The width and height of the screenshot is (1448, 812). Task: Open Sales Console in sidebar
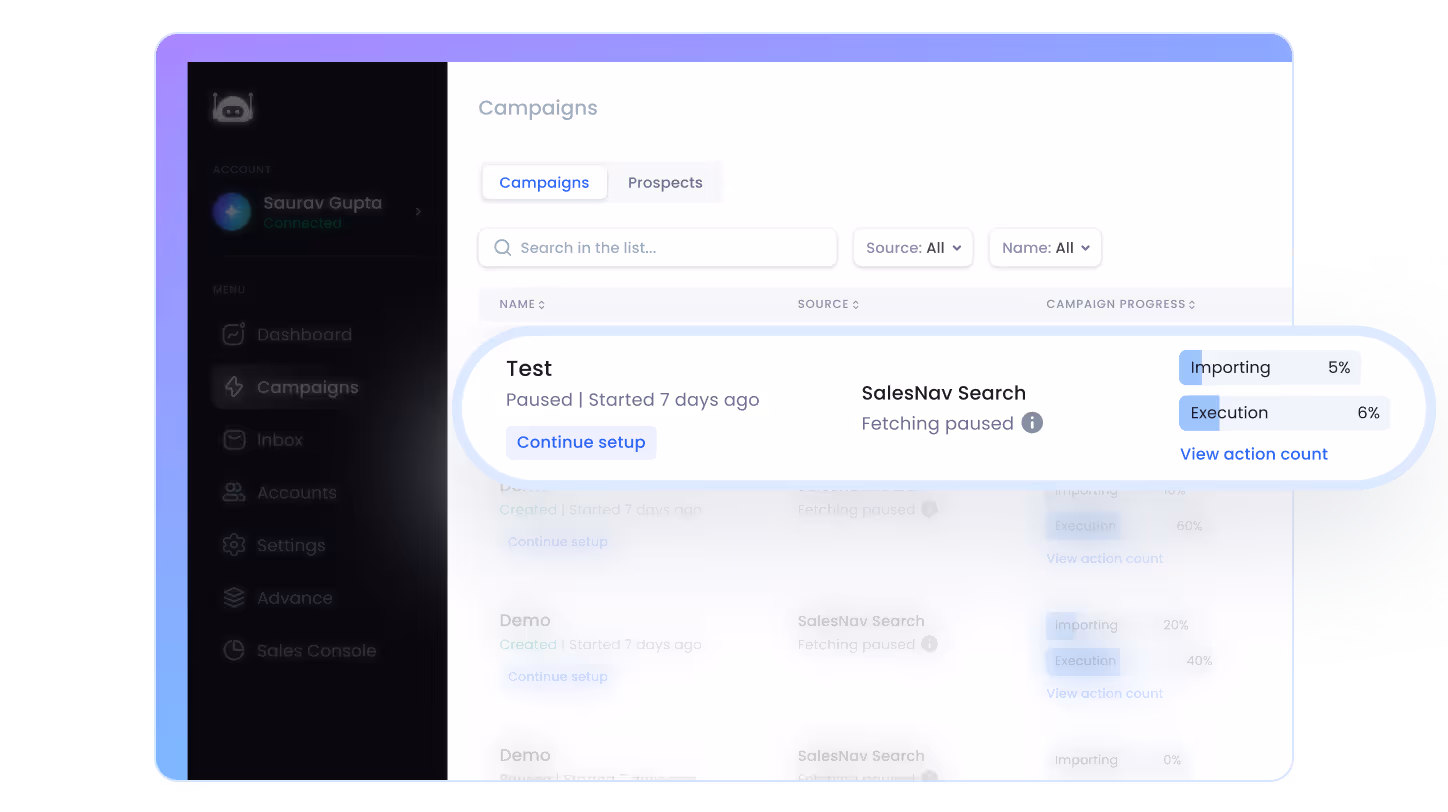pos(316,651)
